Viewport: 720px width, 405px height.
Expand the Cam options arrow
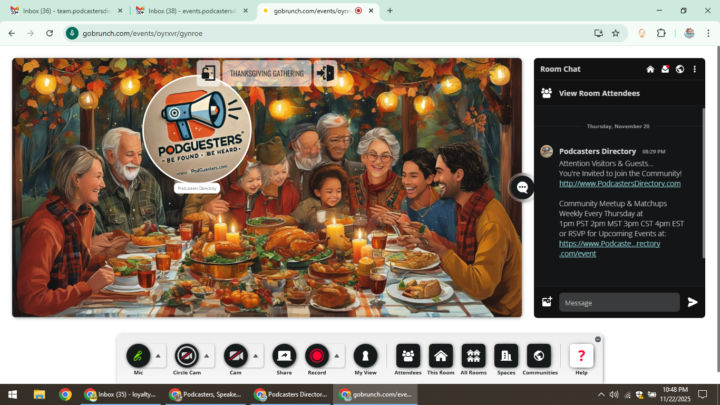pyautogui.click(x=256, y=356)
